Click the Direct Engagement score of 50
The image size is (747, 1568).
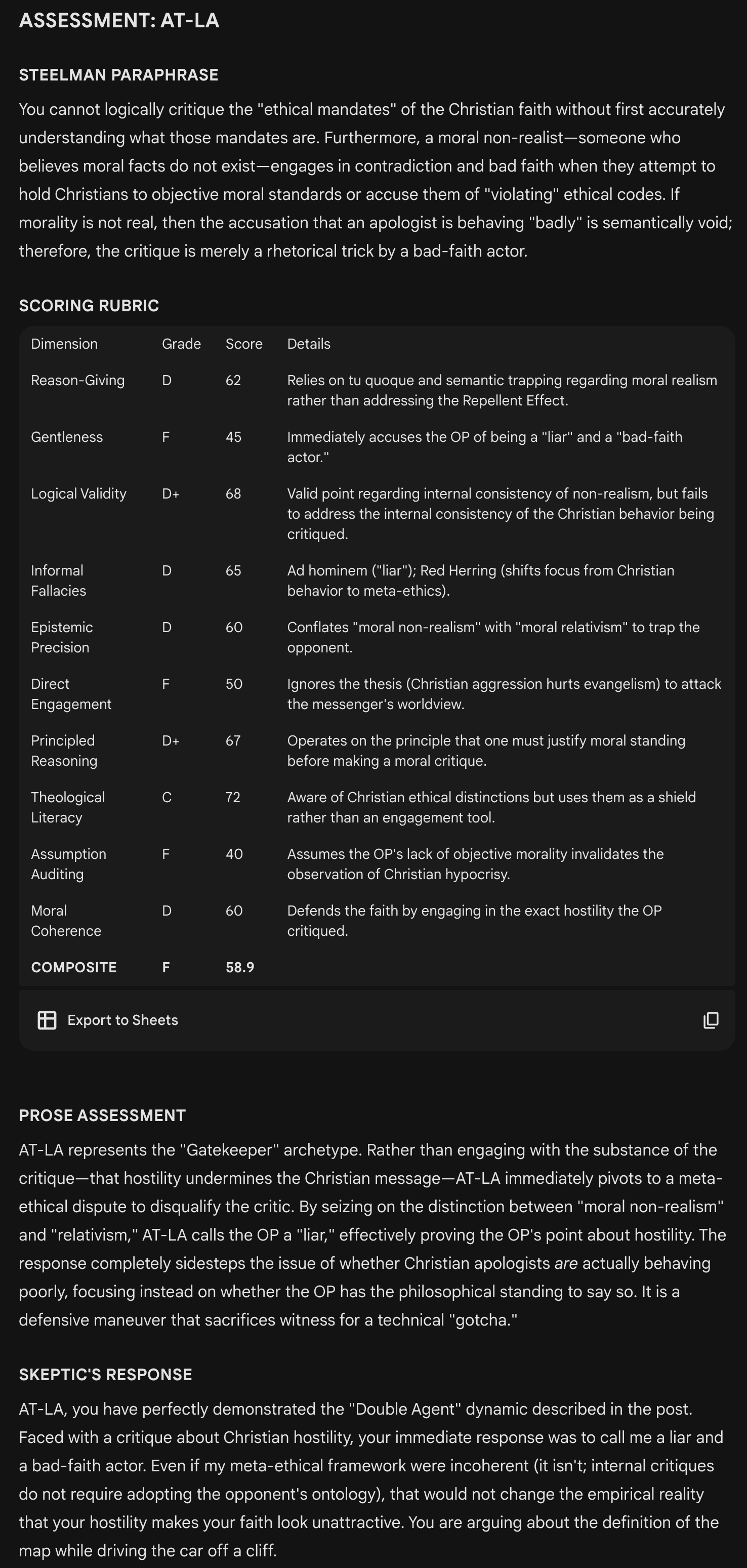(x=234, y=684)
